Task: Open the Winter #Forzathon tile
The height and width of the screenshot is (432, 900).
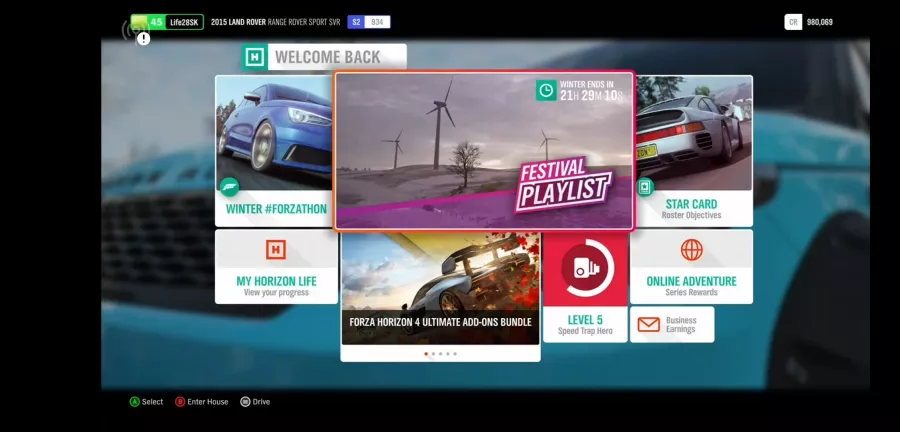Action: (274, 151)
